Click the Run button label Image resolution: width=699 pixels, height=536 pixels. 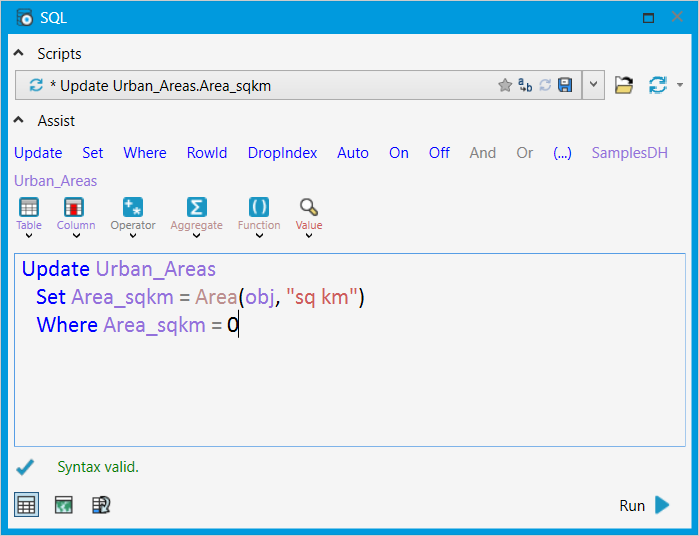coord(632,506)
